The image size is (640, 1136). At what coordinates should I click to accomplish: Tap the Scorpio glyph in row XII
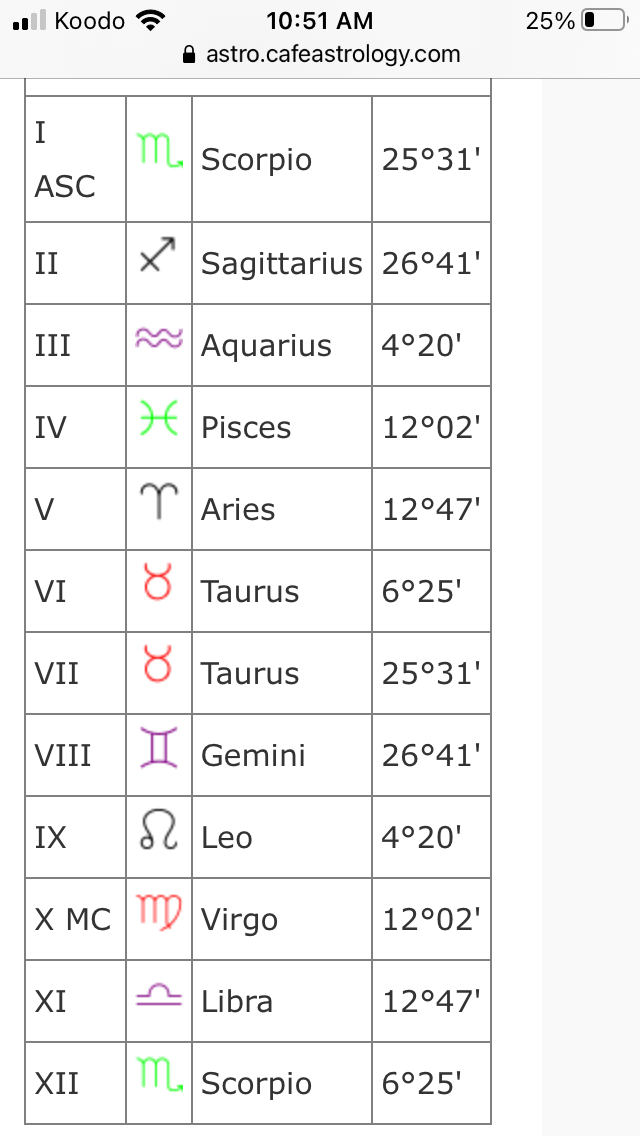click(x=159, y=1074)
